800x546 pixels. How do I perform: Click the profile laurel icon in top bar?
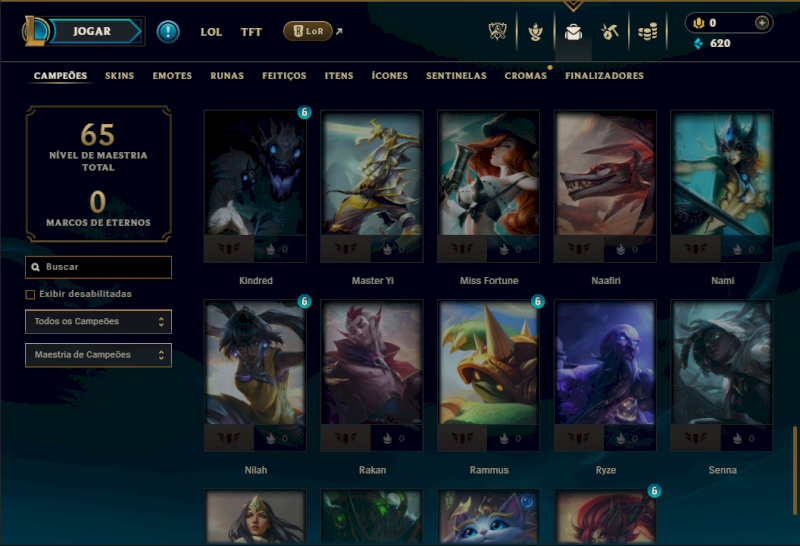(535, 32)
